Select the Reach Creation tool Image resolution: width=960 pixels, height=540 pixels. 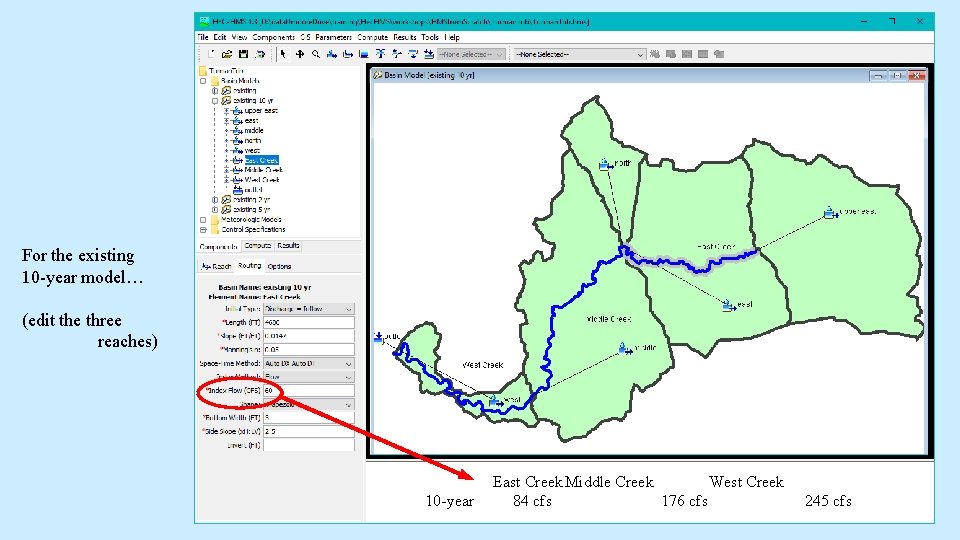click(x=348, y=54)
